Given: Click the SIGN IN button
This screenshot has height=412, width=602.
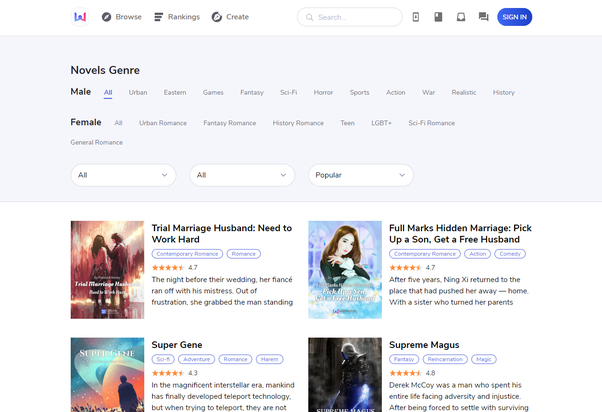Looking at the screenshot, I should click(x=514, y=17).
